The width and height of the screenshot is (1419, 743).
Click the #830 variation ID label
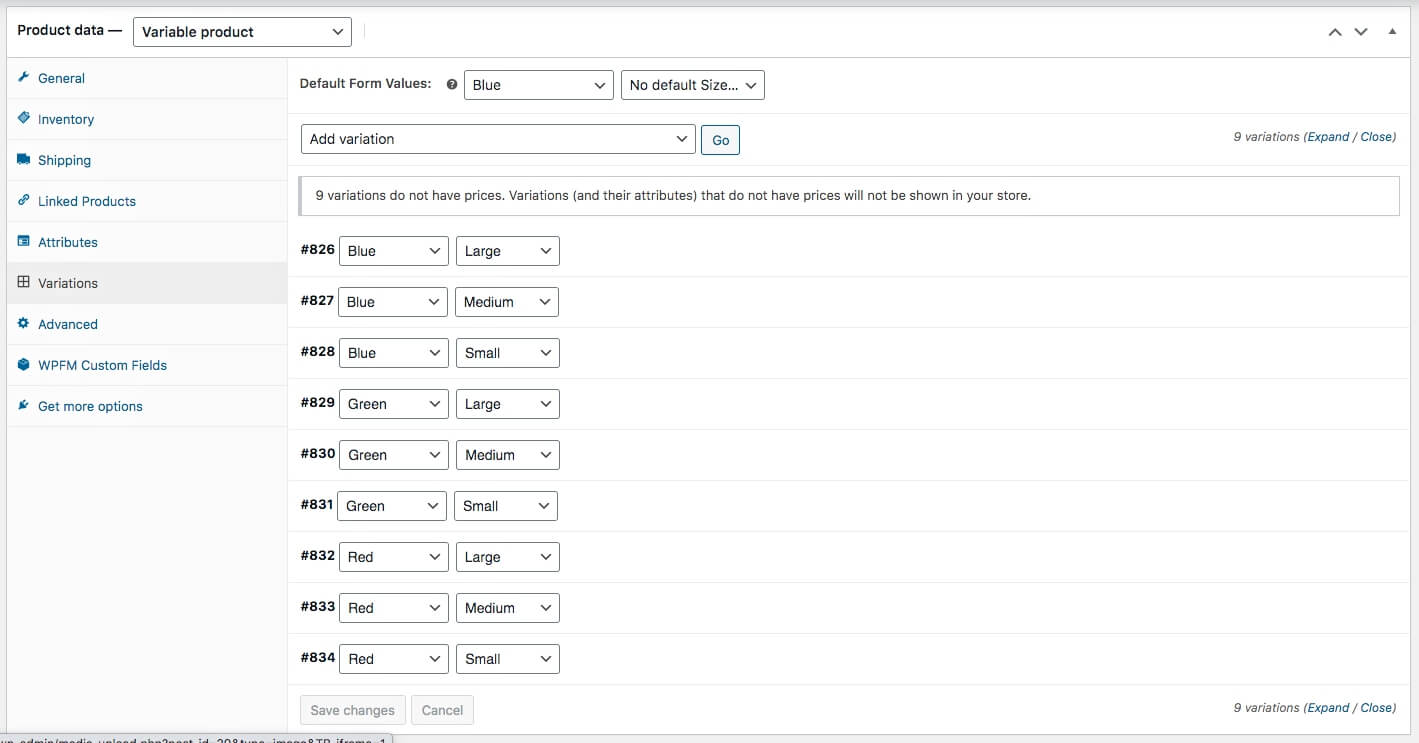point(317,453)
